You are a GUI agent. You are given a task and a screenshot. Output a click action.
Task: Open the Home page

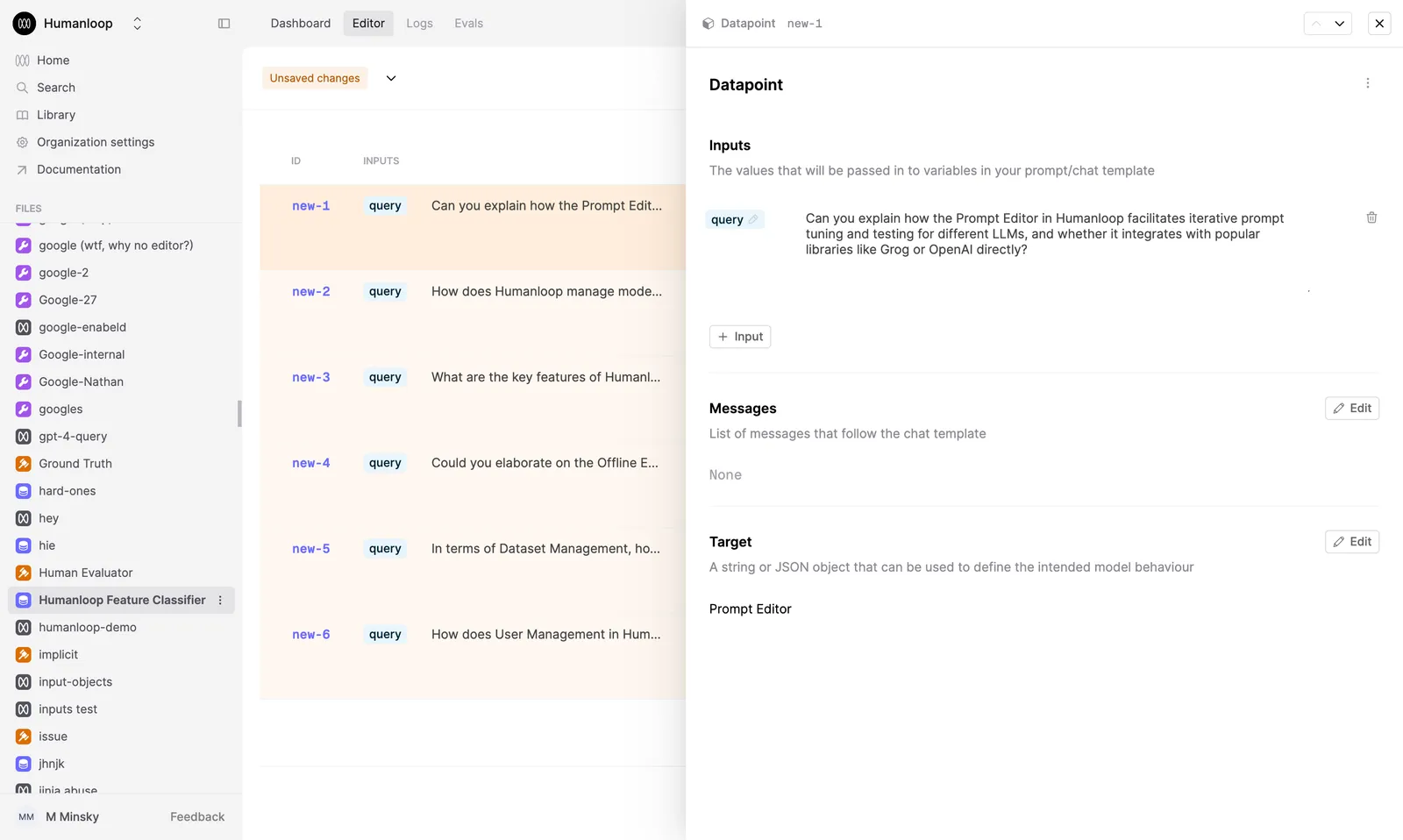(x=53, y=61)
